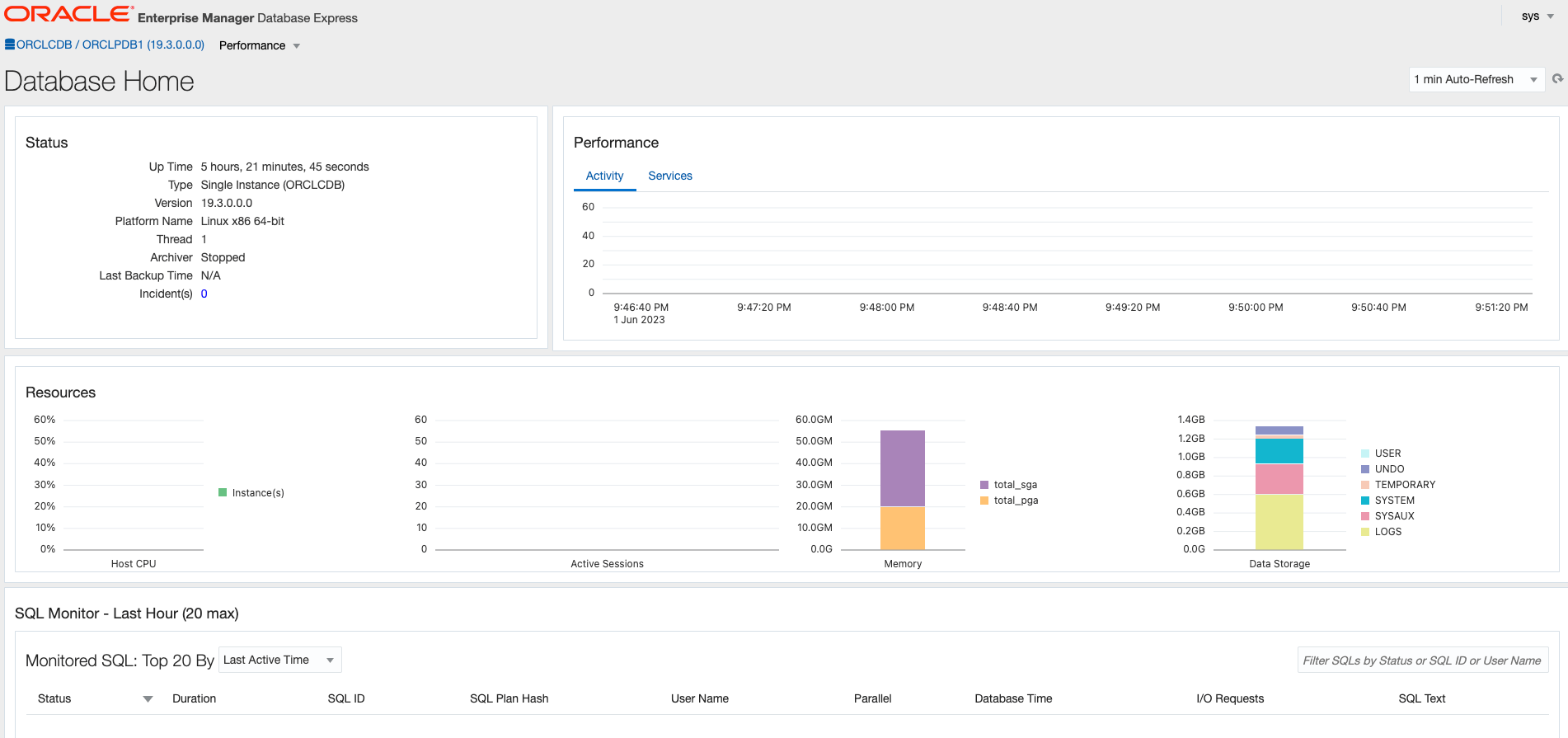The width and height of the screenshot is (1568, 738).
Task: Toggle the total_sga legend entry
Action: 1008,485
